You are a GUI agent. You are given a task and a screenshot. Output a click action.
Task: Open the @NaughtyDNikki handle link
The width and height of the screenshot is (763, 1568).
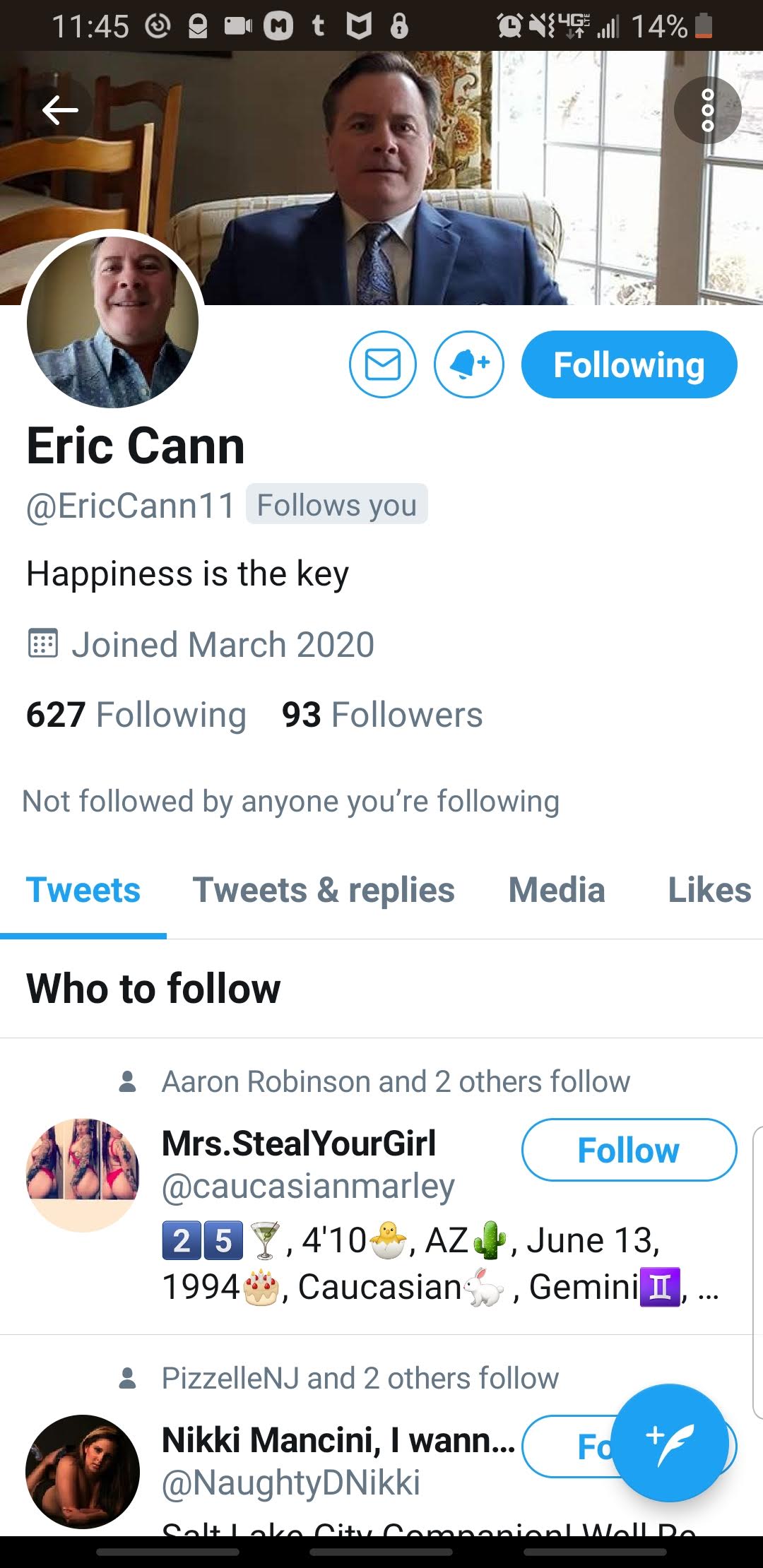click(291, 1483)
